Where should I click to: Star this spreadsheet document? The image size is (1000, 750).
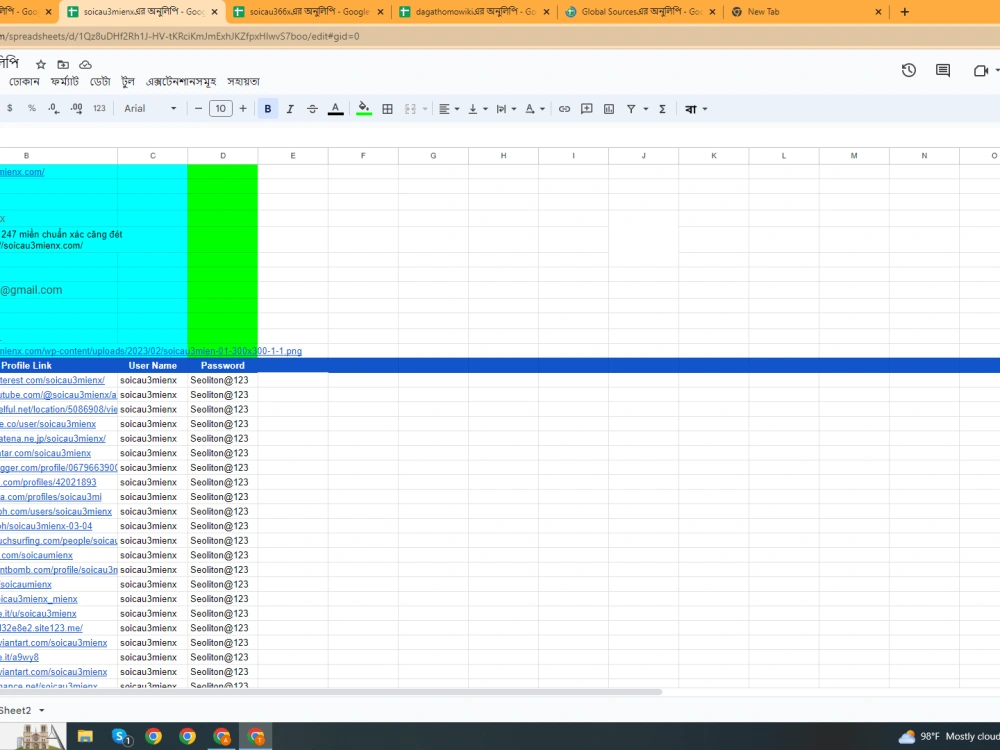coord(41,64)
